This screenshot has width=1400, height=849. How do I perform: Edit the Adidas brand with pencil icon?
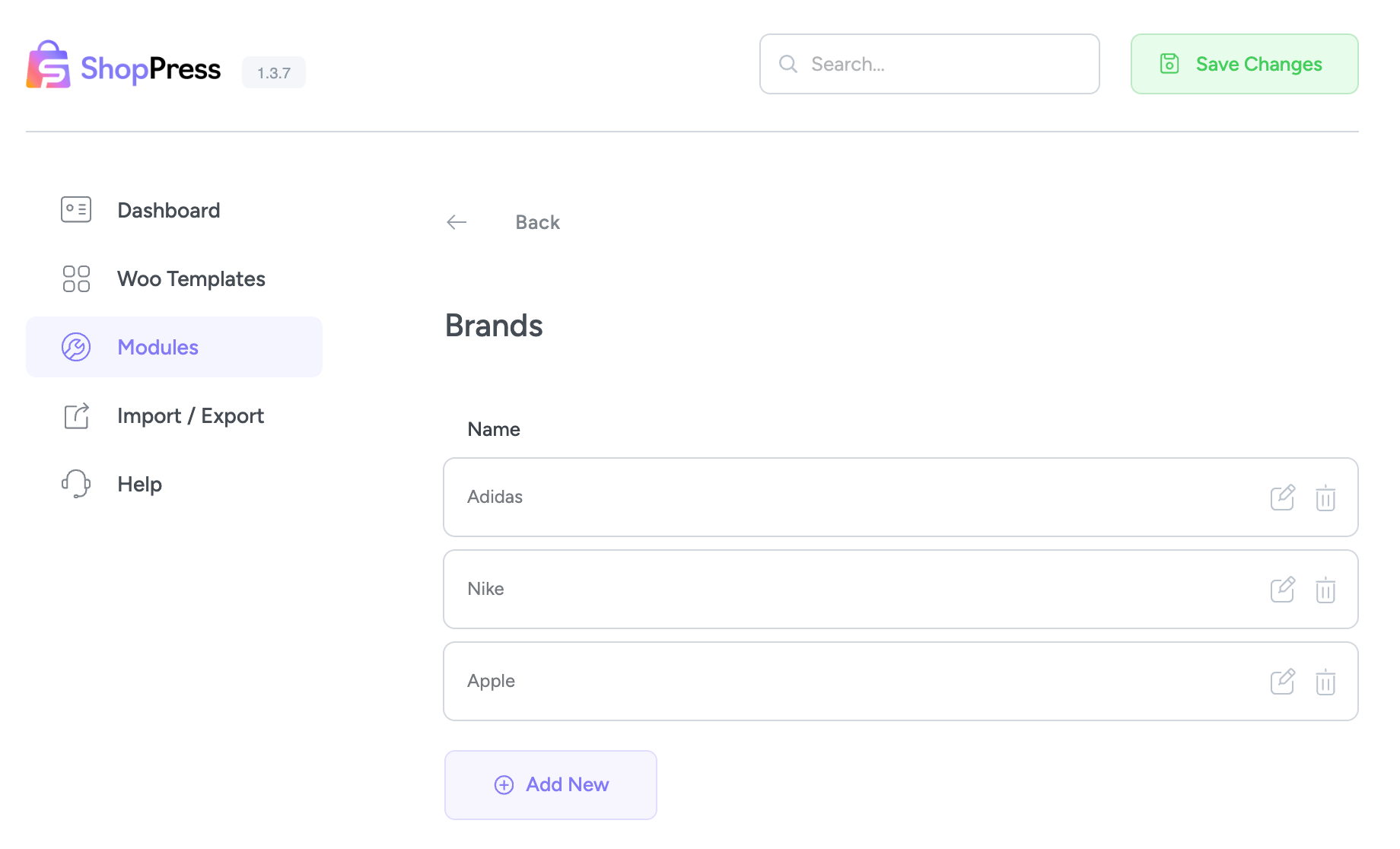pyautogui.click(x=1284, y=498)
